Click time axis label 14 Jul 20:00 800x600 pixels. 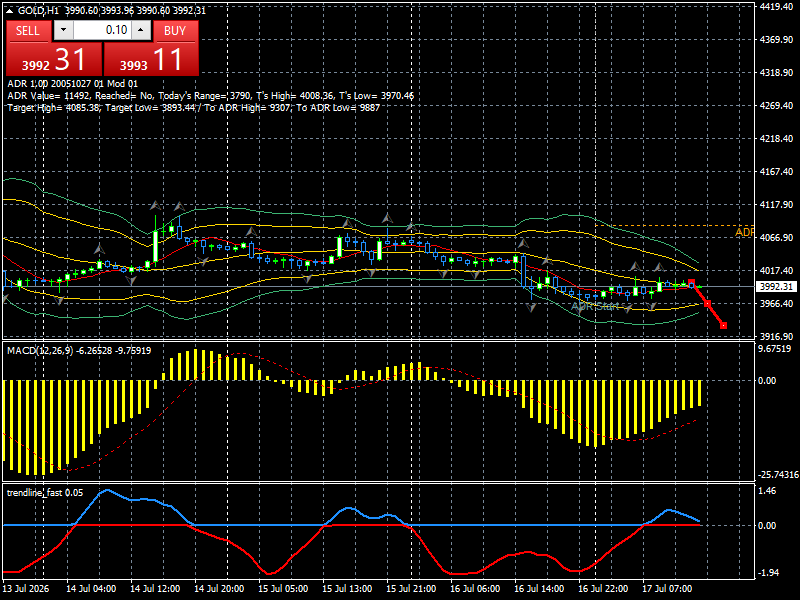(219, 589)
